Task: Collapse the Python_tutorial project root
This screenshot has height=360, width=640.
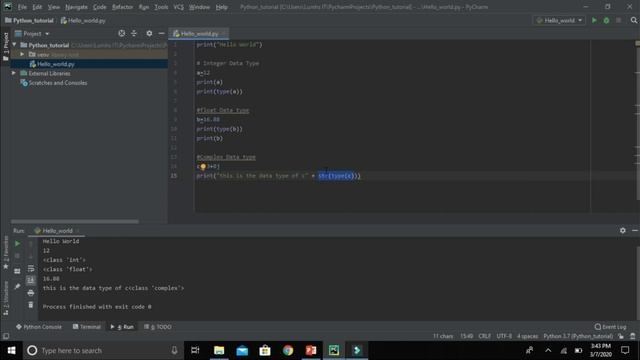Action: tap(14, 45)
